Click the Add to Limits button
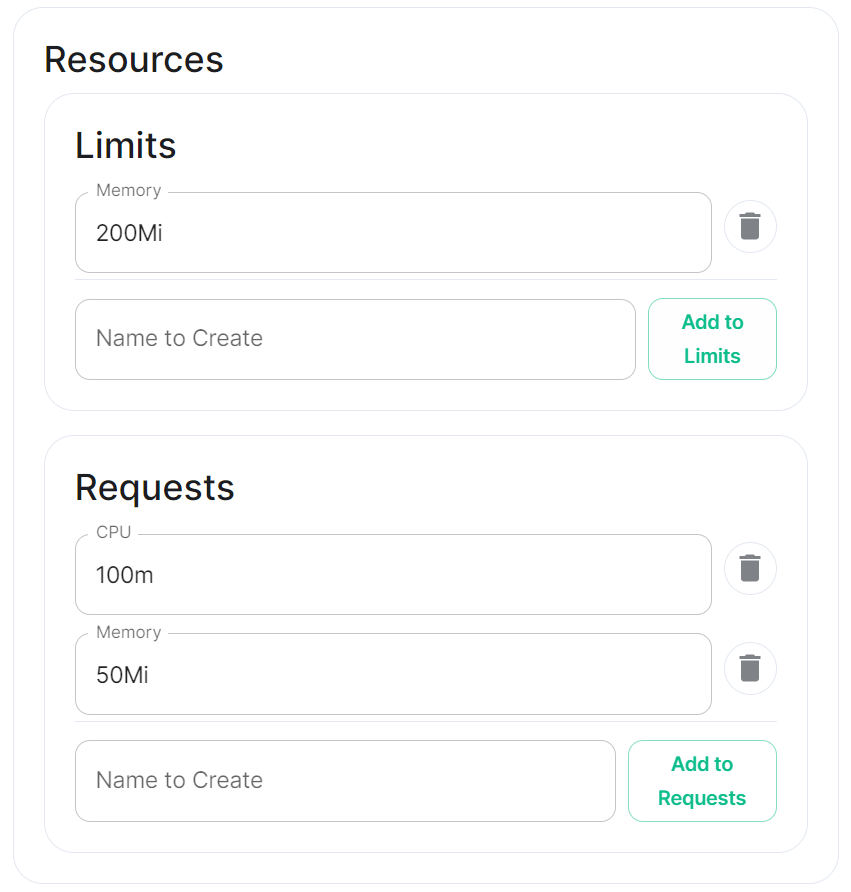This screenshot has height=892, width=851. 712,339
